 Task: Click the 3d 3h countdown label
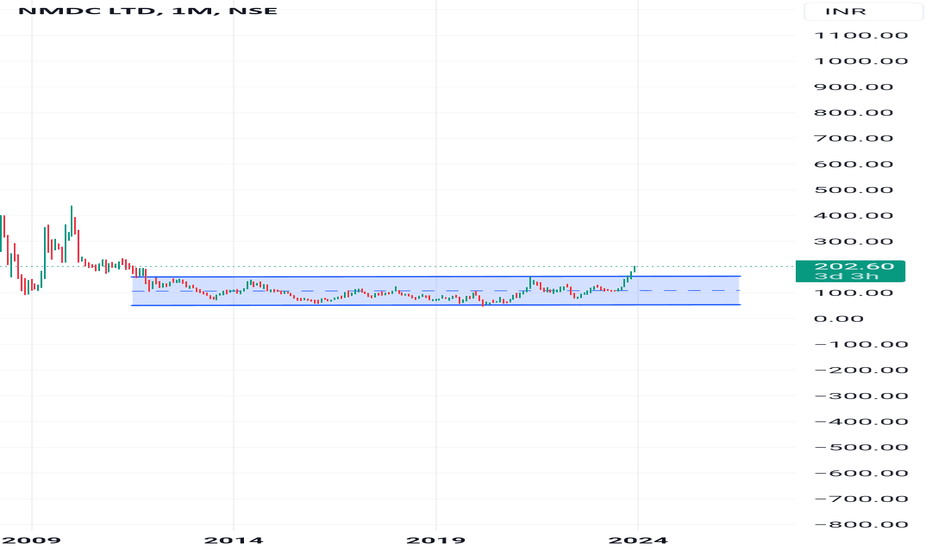pyautogui.click(x=846, y=276)
